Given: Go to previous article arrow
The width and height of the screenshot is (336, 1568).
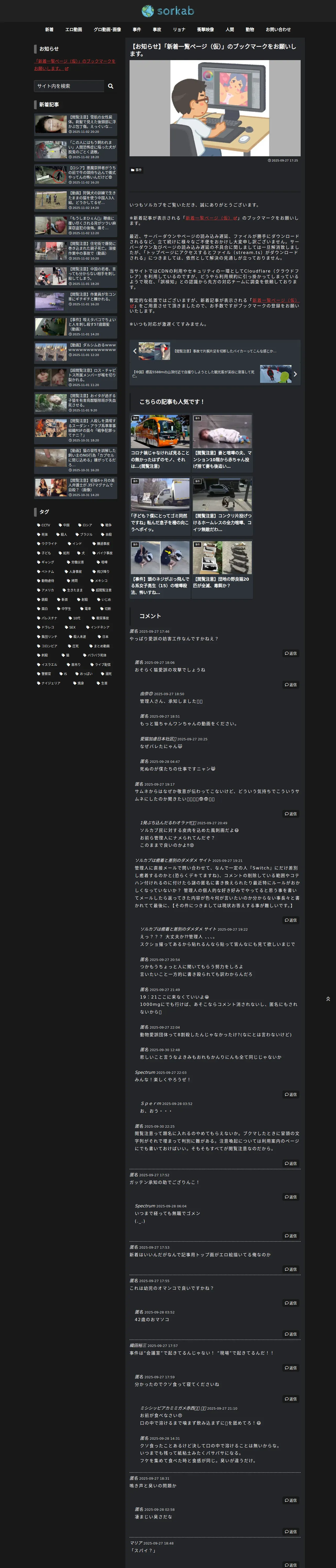Looking at the screenshot, I should 135,351.
